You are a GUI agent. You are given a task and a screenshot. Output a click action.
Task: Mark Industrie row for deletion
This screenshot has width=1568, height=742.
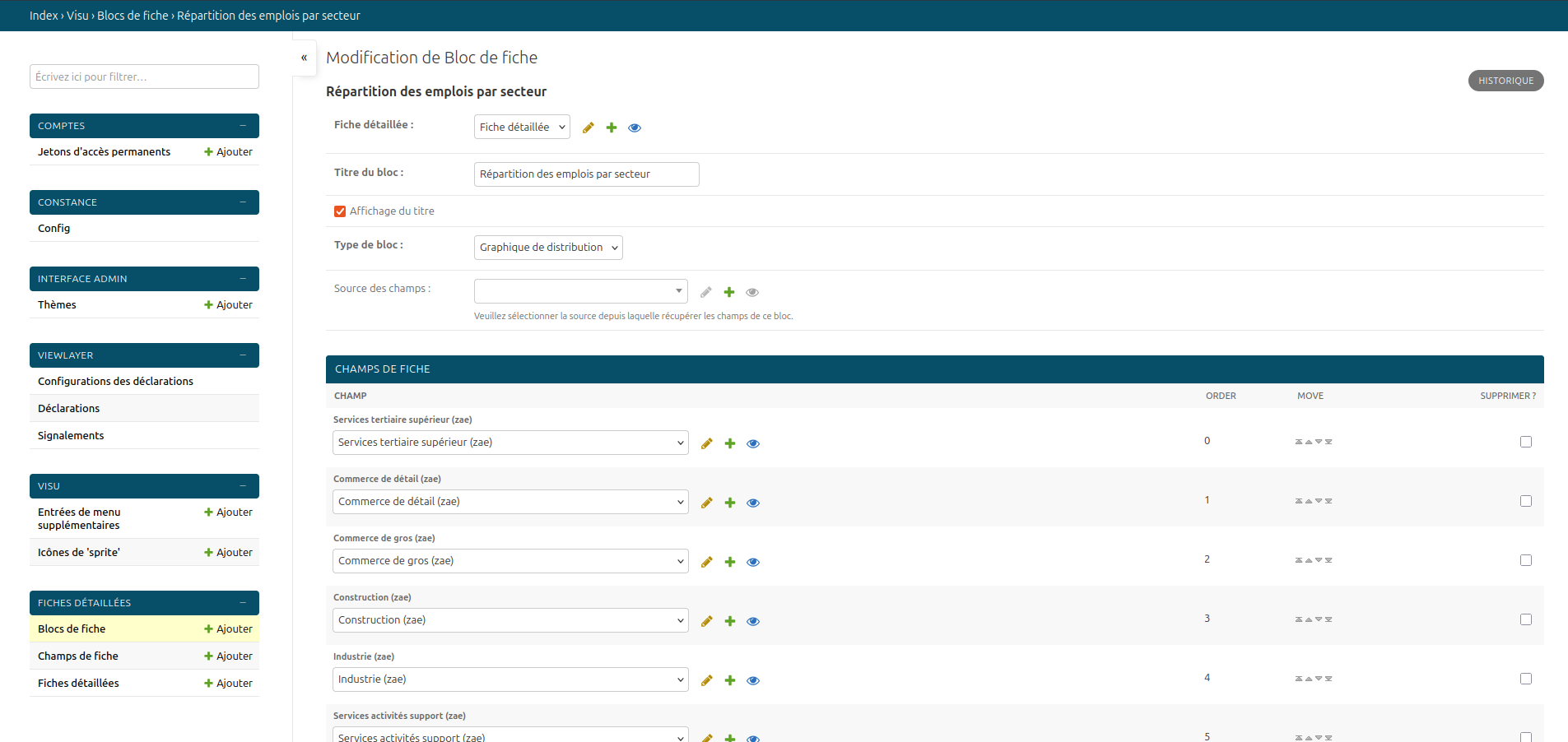(1526, 679)
